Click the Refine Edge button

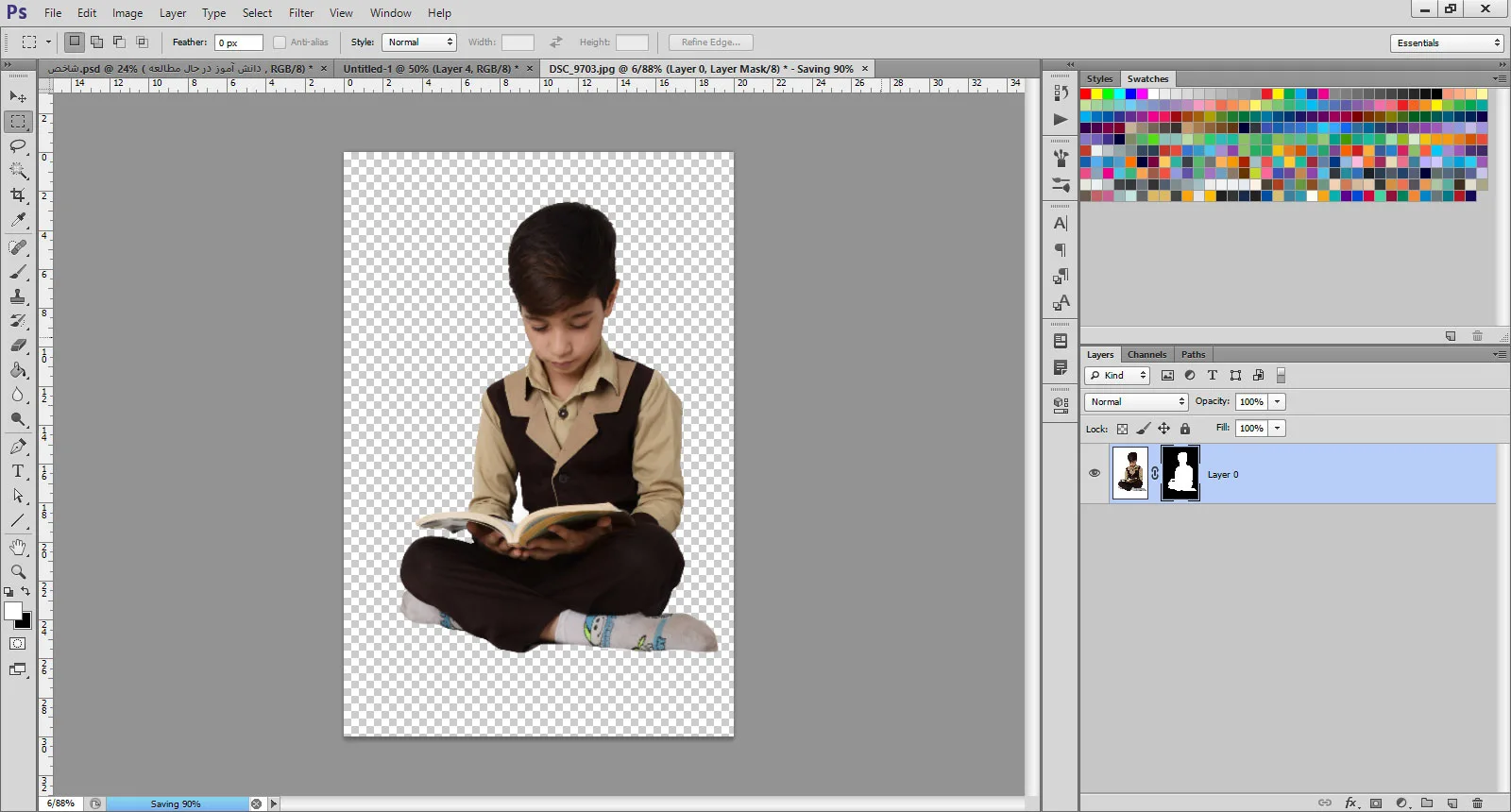pyautogui.click(x=711, y=42)
